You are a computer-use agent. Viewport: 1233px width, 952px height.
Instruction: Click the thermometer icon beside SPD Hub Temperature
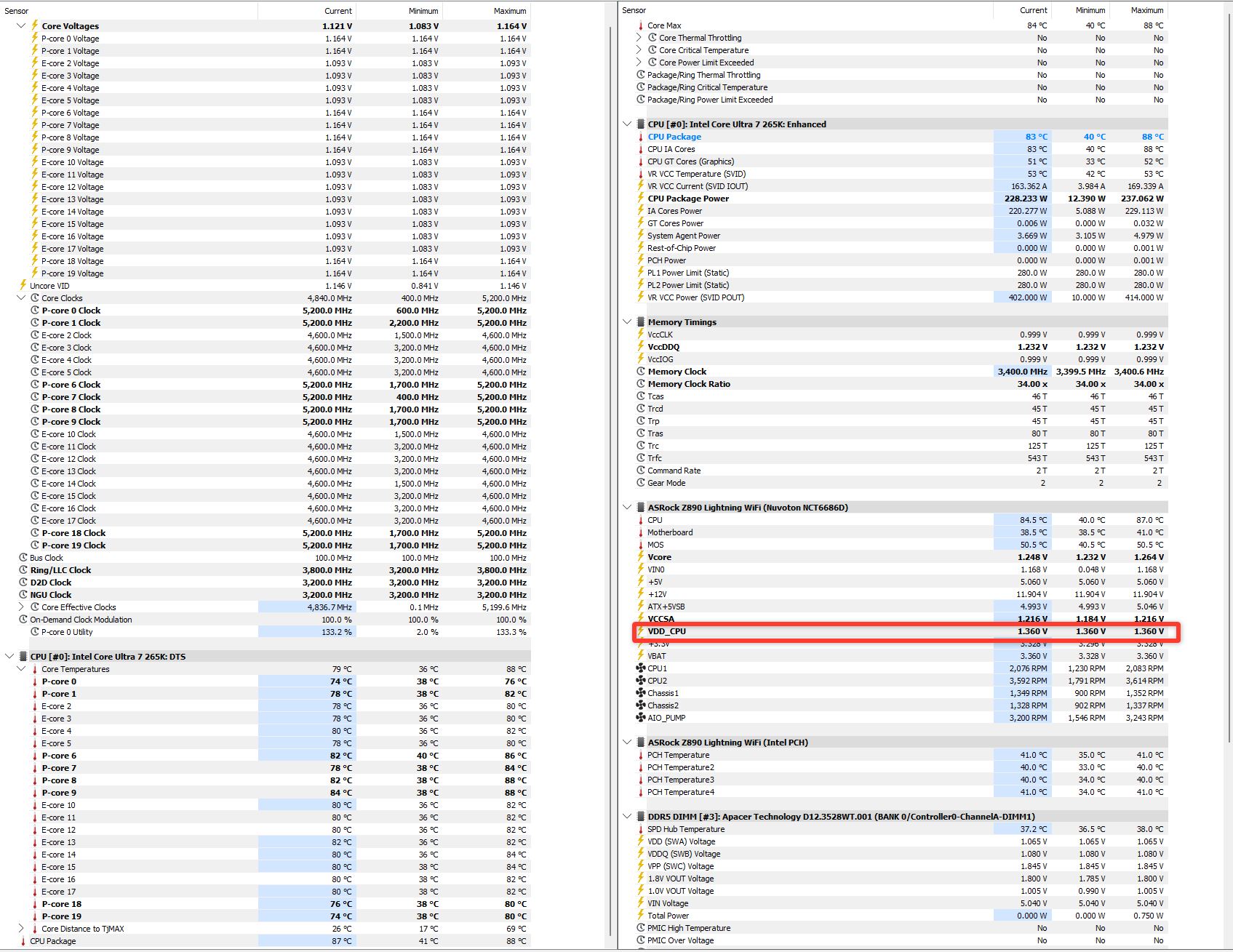640,829
